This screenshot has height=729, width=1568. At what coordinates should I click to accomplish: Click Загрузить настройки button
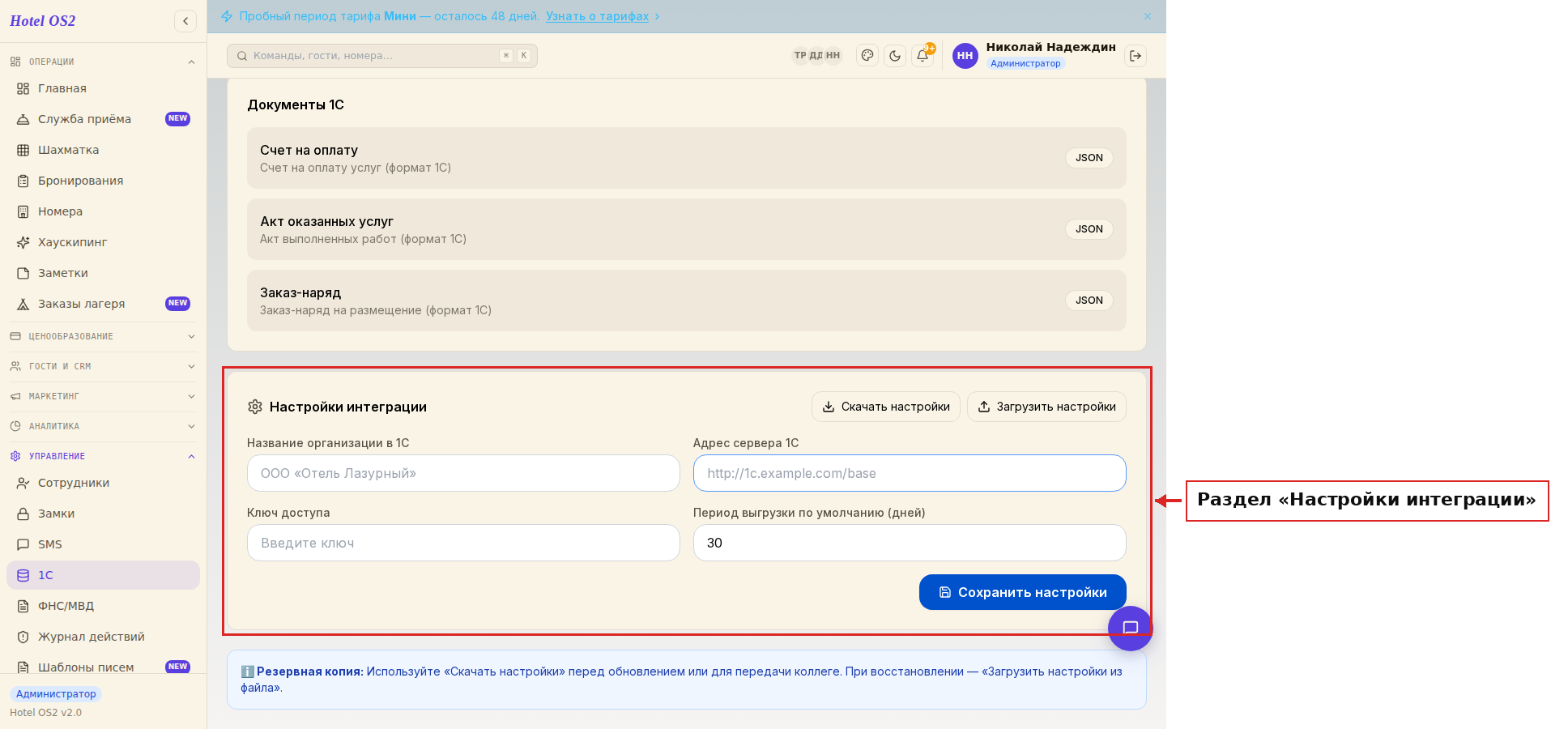1046,407
